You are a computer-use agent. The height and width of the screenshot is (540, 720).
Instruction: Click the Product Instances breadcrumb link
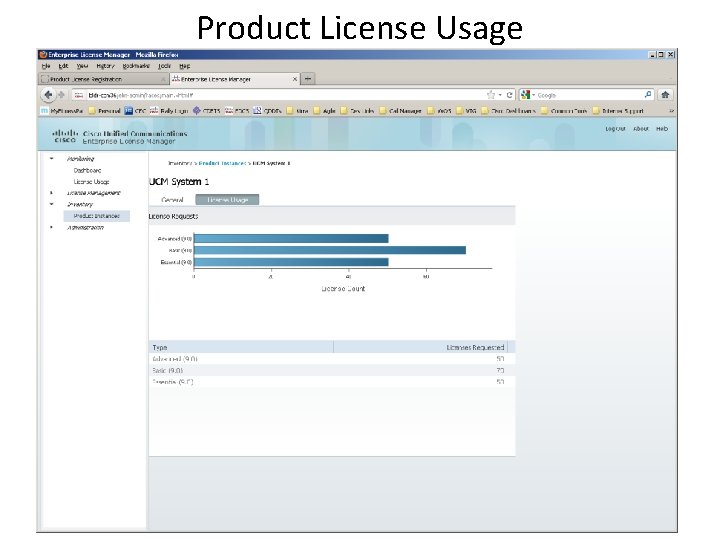point(222,163)
